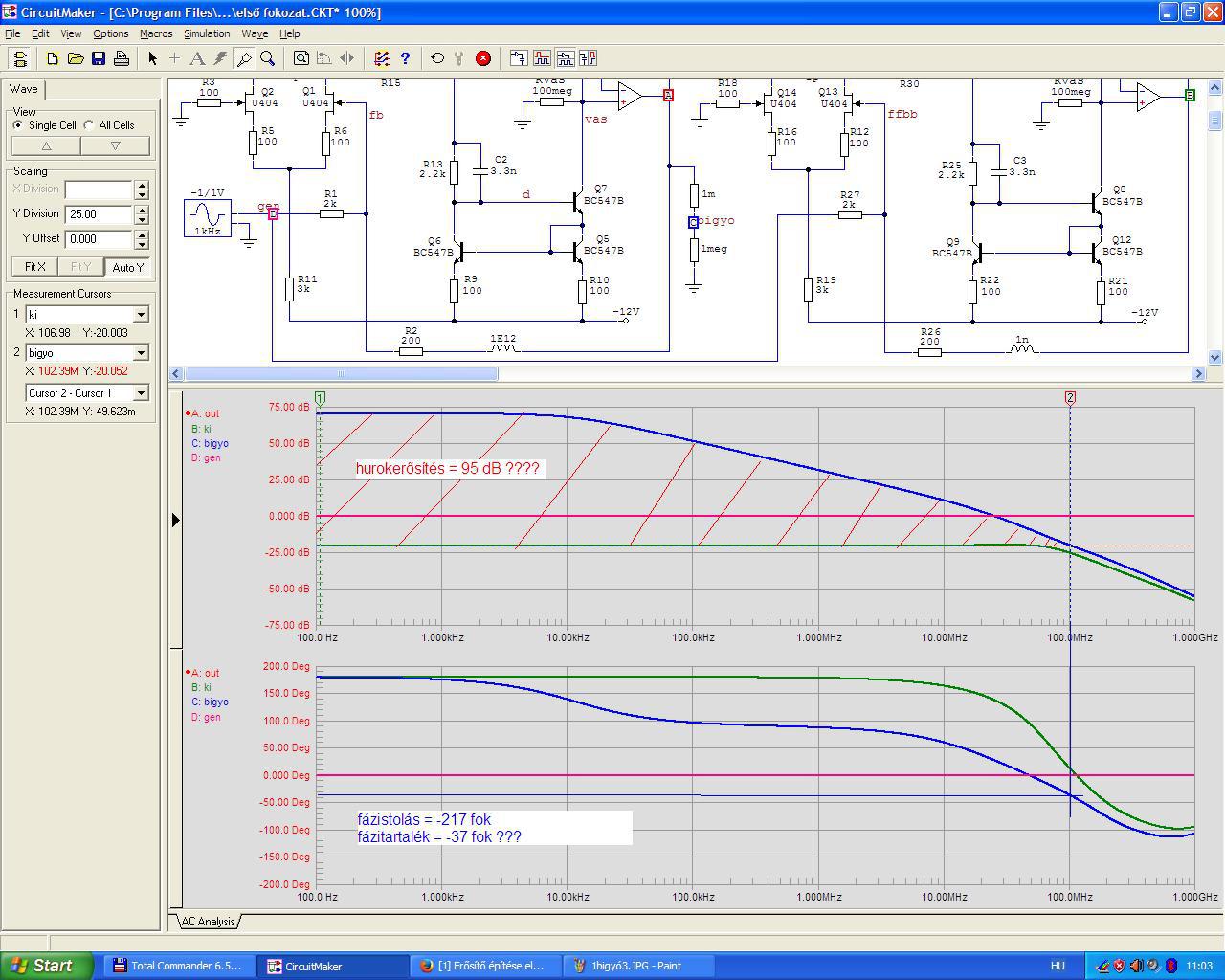The height and width of the screenshot is (980, 1225).
Task: Select the Zoom magnifier tool
Action: (x=268, y=58)
